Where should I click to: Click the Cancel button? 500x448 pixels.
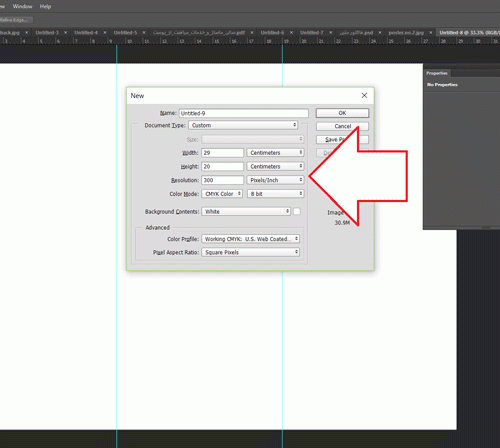(x=342, y=126)
